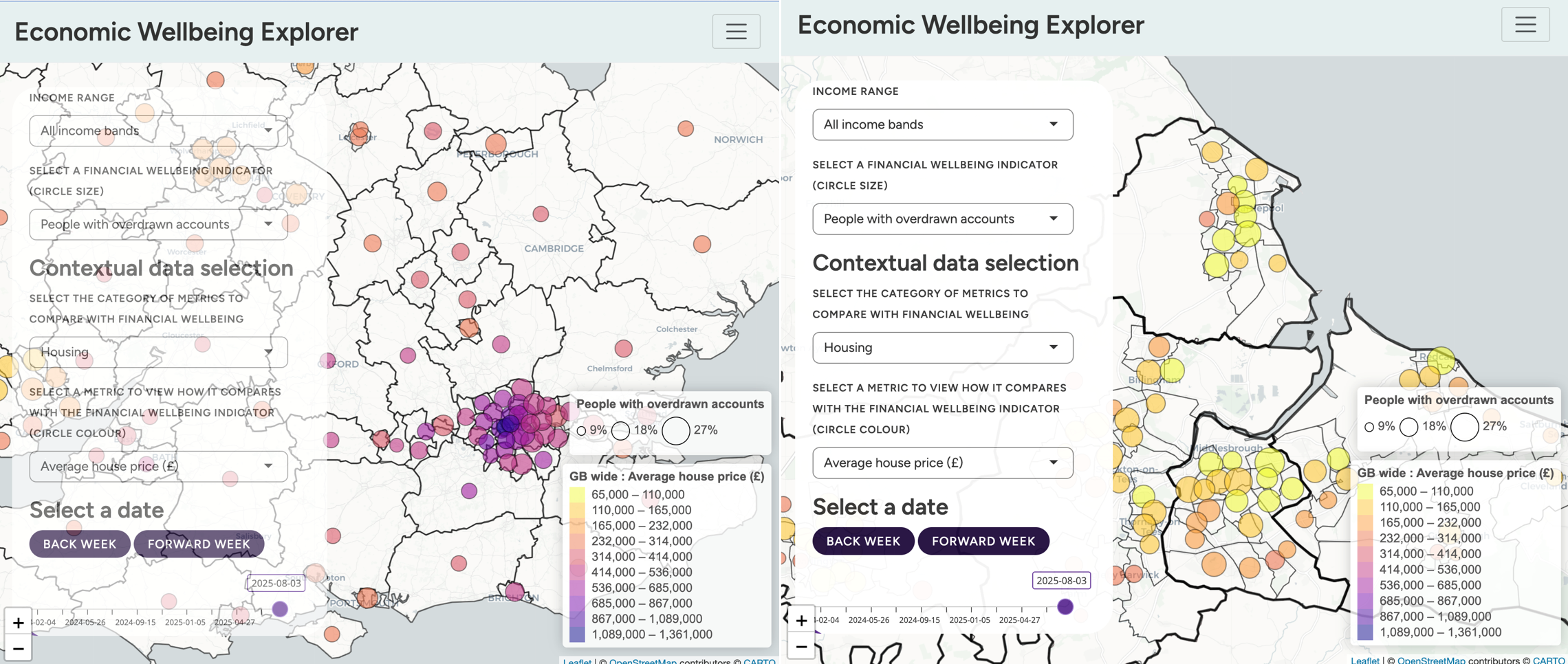Open hamburger menu in left panel

pos(736,32)
